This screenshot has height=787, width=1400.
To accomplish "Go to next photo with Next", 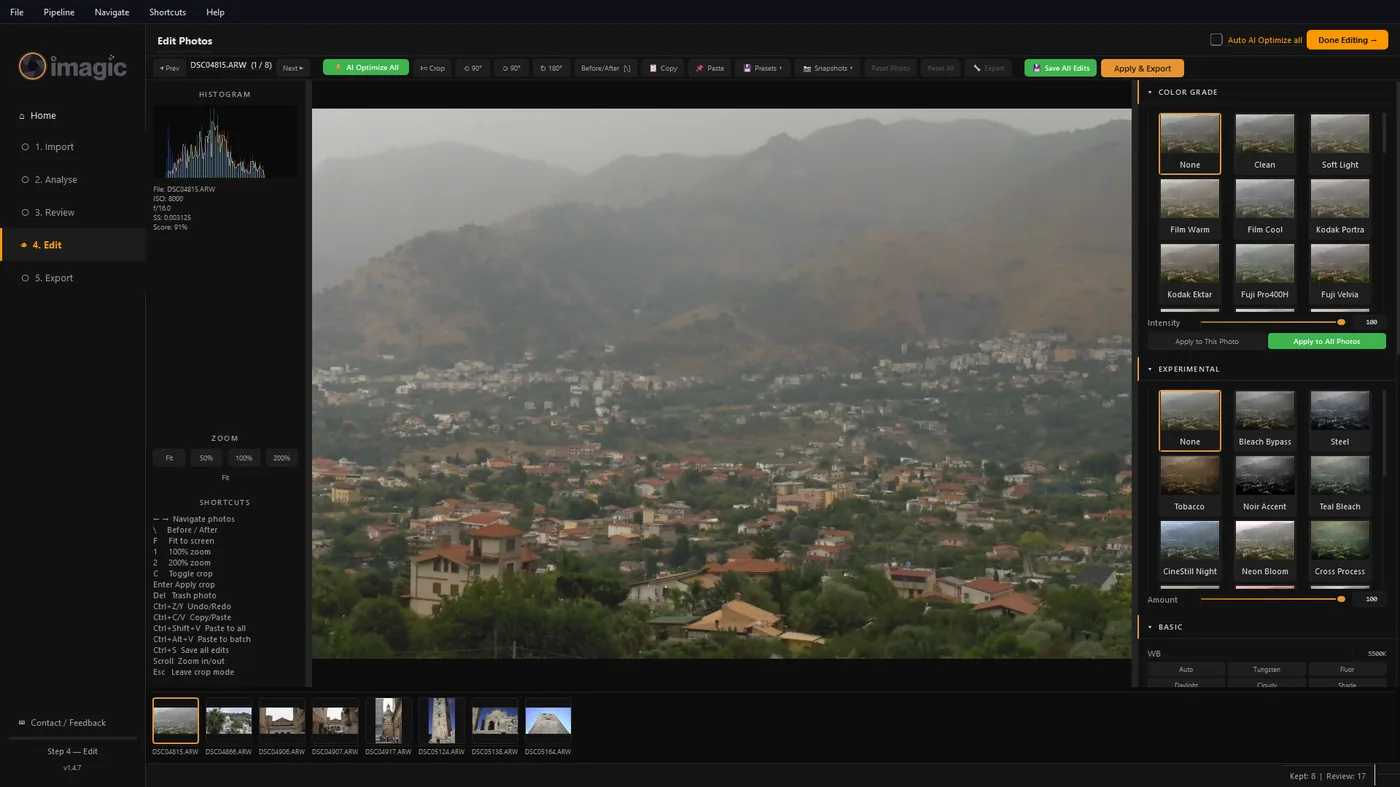I will (293, 68).
